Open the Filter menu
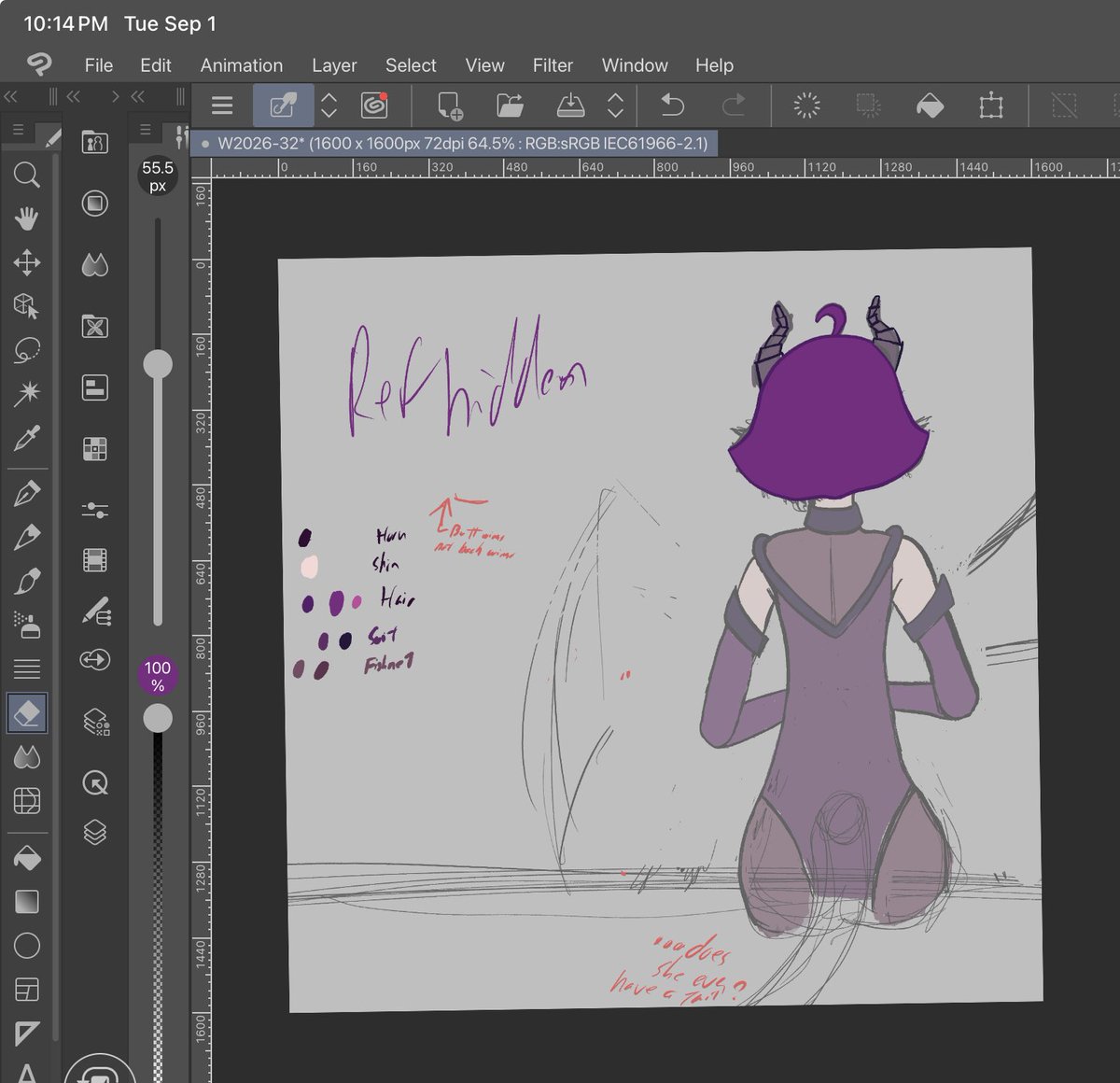The width and height of the screenshot is (1120, 1083). point(553,65)
